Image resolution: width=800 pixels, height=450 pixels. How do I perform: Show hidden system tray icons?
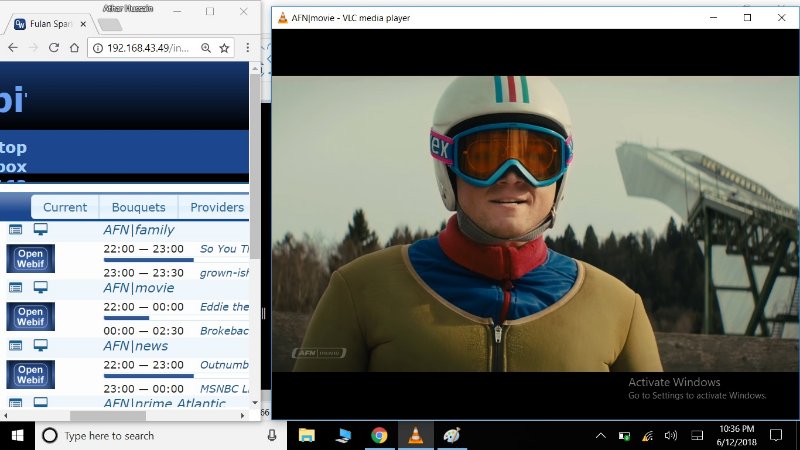tap(601, 435)
